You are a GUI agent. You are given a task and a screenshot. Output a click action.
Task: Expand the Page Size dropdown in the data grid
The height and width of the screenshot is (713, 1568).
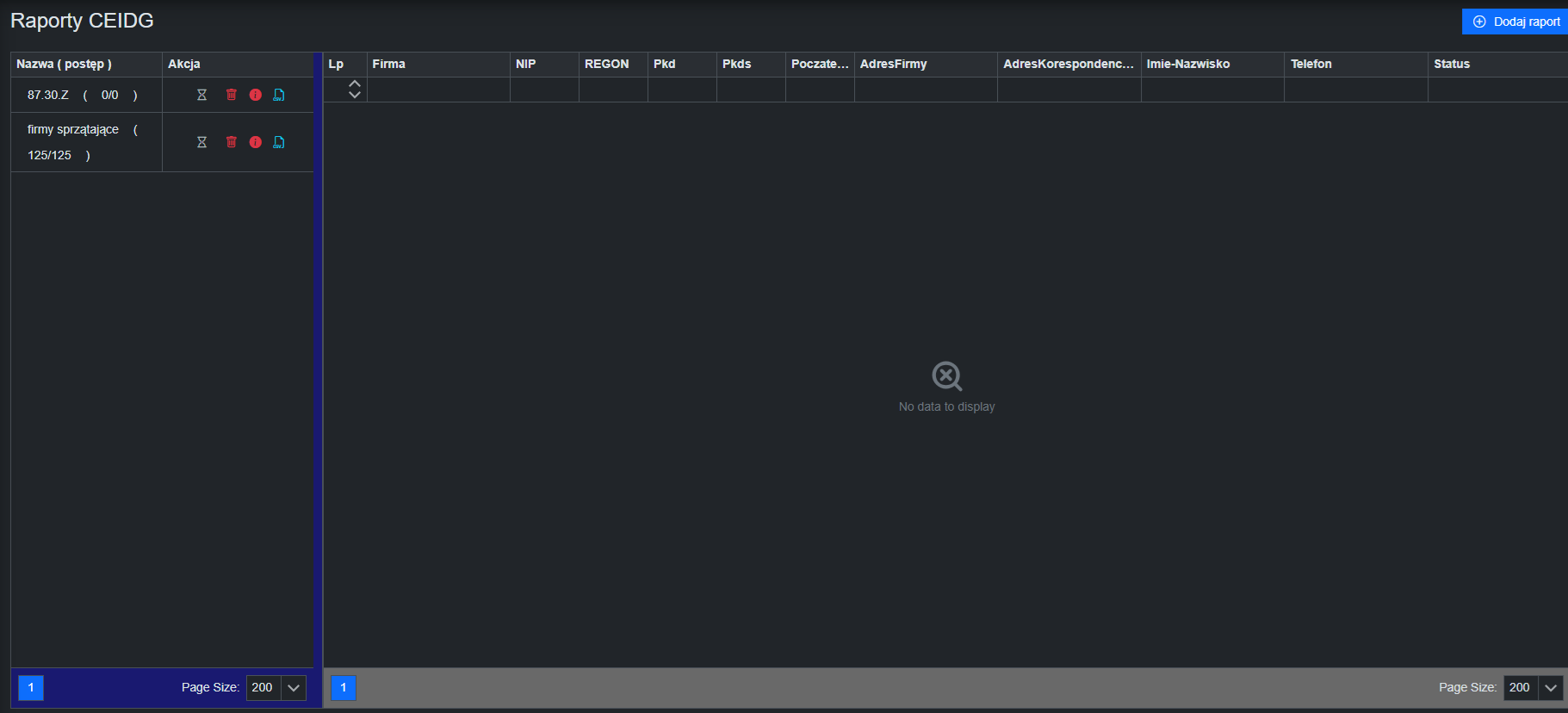1551,687
